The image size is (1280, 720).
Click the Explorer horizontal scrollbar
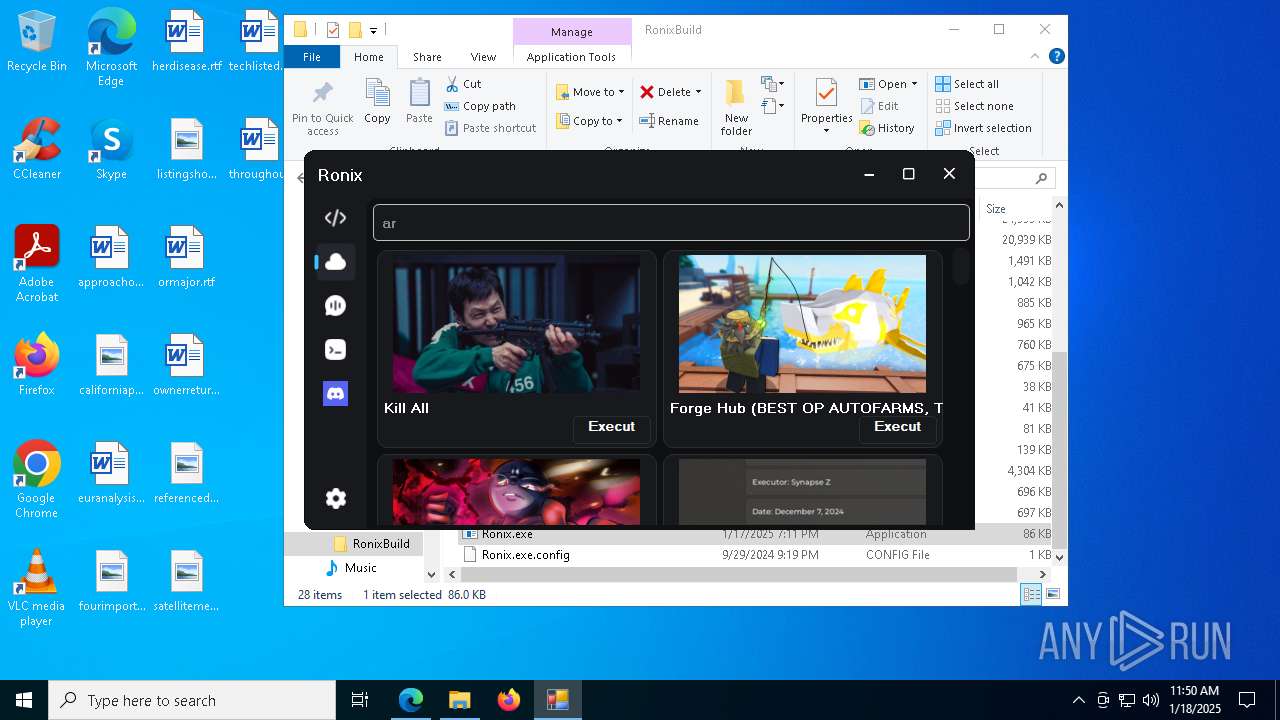click(737, 575)
